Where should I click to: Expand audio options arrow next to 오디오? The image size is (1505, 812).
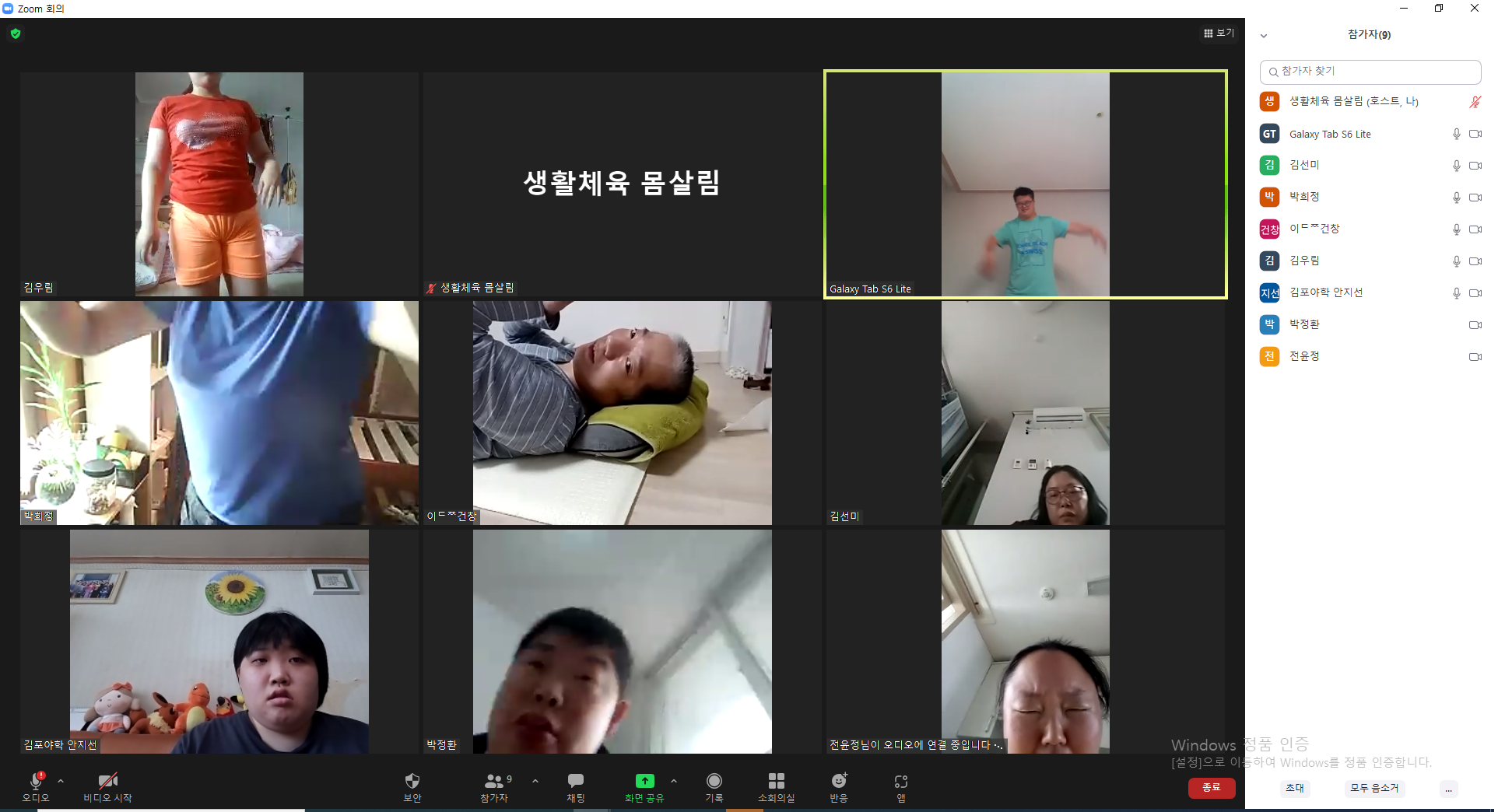coord(61,781)
